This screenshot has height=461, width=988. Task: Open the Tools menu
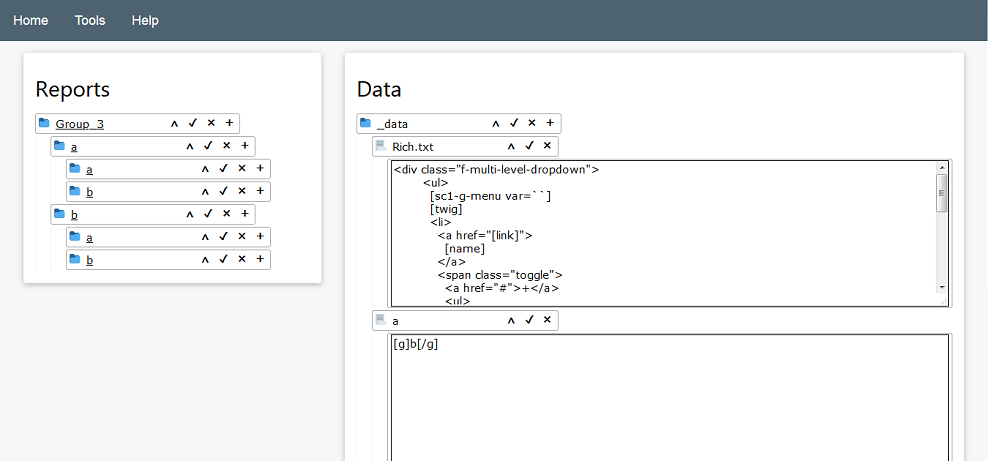(x=90, y=20)
